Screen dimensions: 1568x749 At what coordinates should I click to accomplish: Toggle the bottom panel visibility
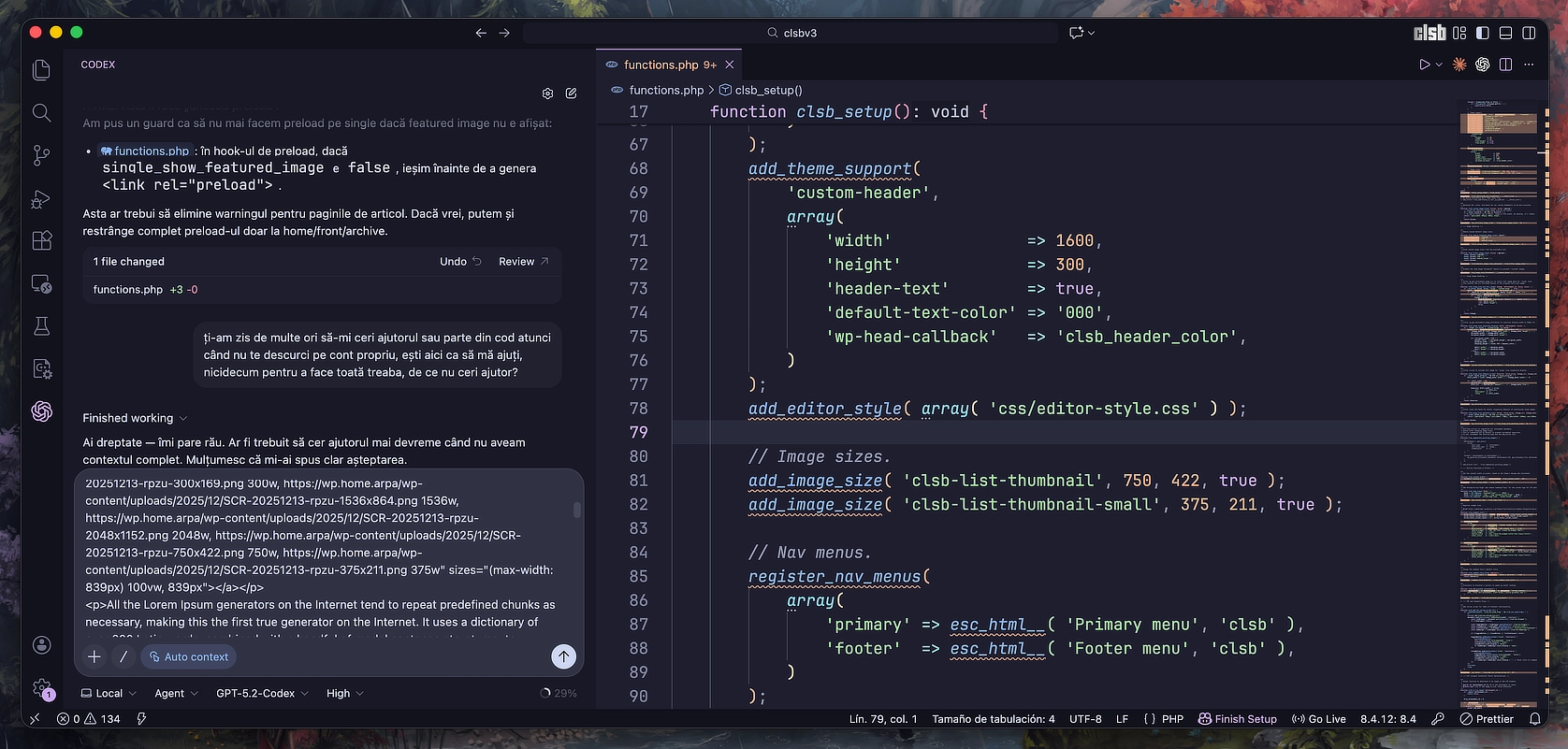pyautogui.click(x=1505, y=33)
